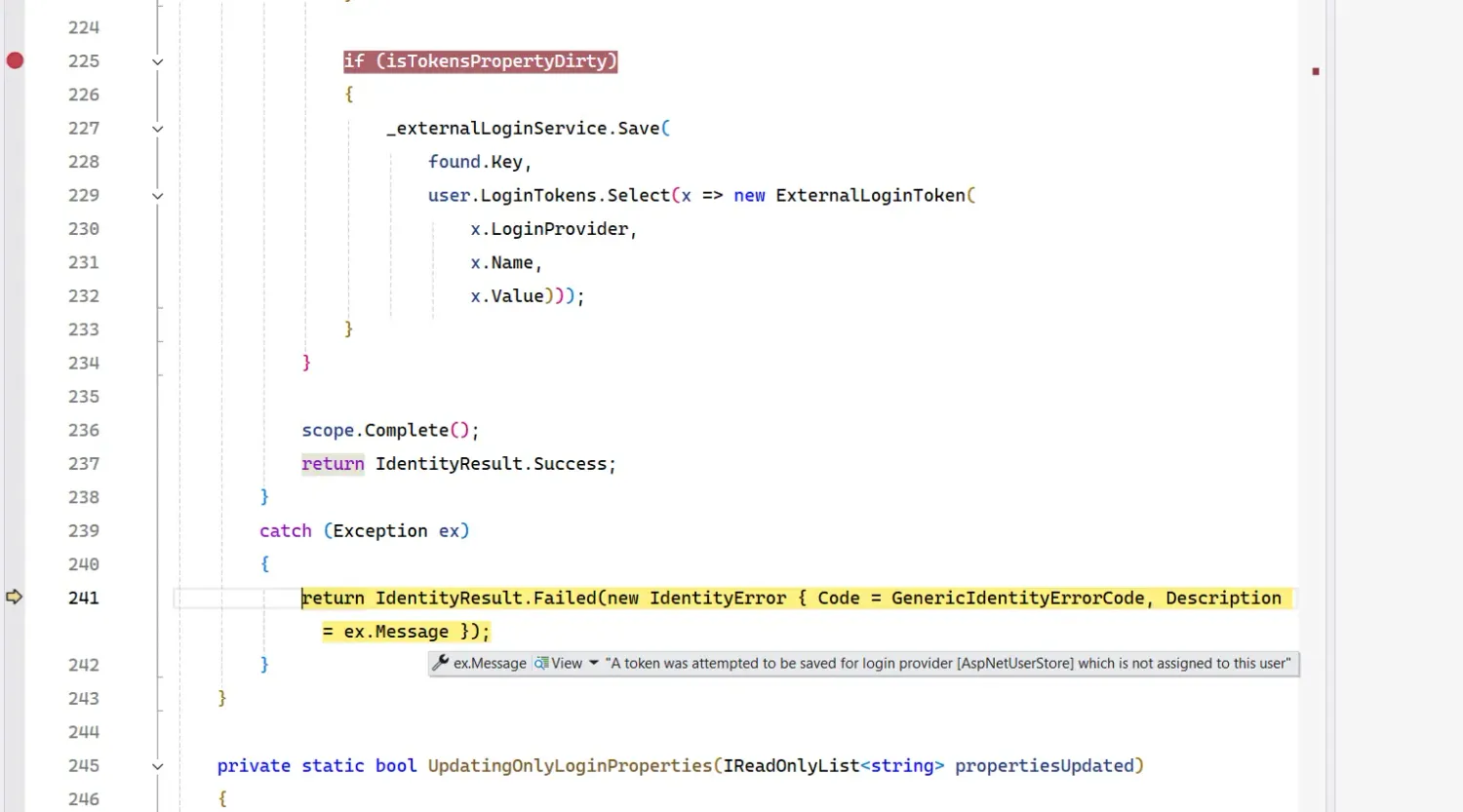Toggle off the breakpoint on line 225

15,60
